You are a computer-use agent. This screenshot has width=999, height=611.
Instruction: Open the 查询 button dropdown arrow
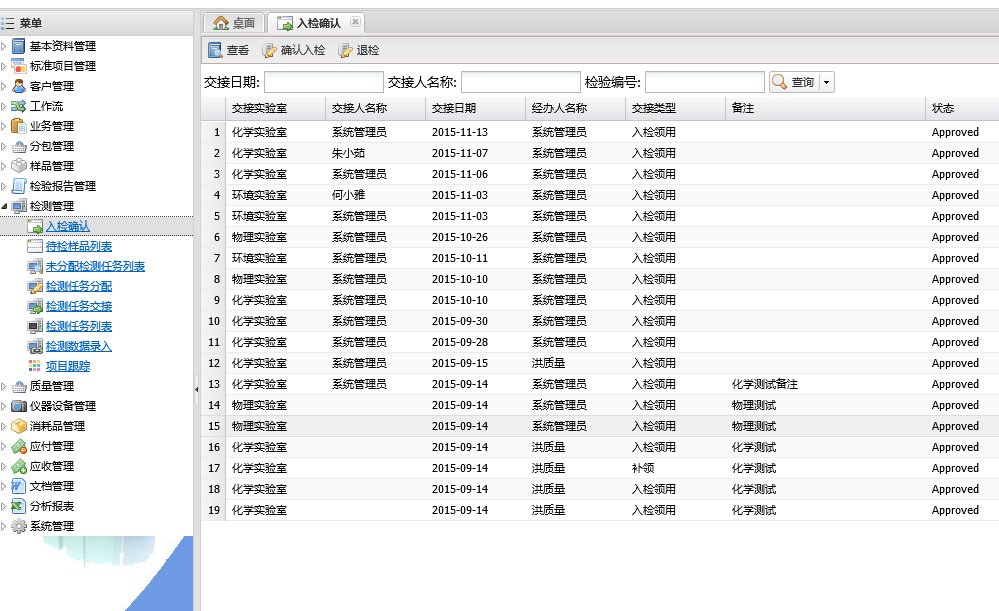(x=827, y=83)
